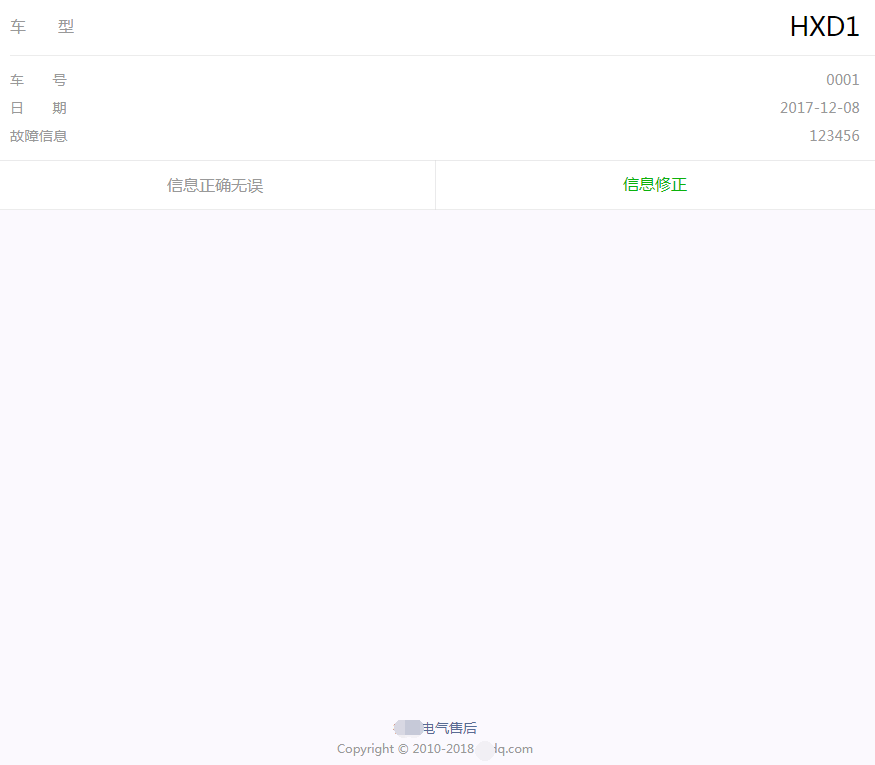Click the 车型 label
Screen dimensions: 875x765
coord(42,27)
